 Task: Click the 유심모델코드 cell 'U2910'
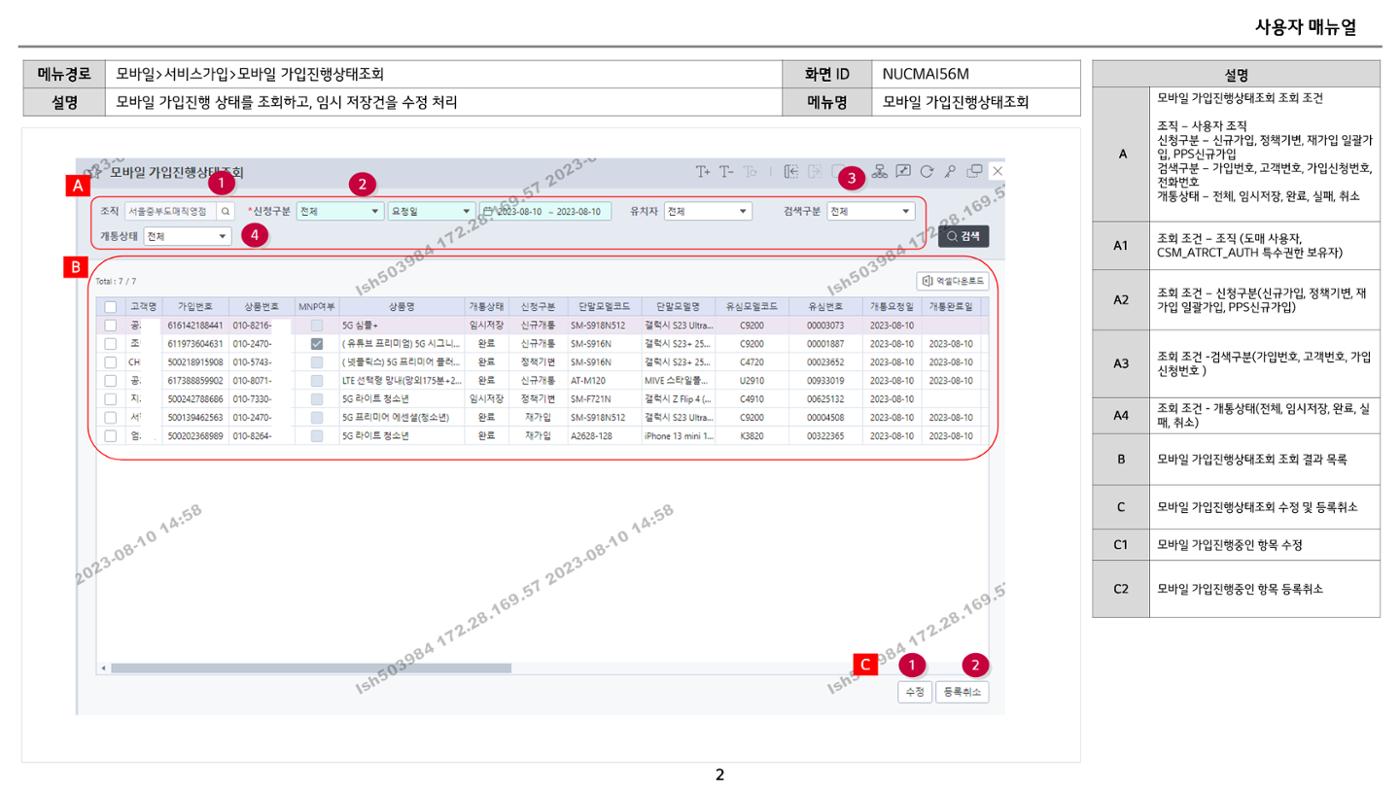pos(752,381)
